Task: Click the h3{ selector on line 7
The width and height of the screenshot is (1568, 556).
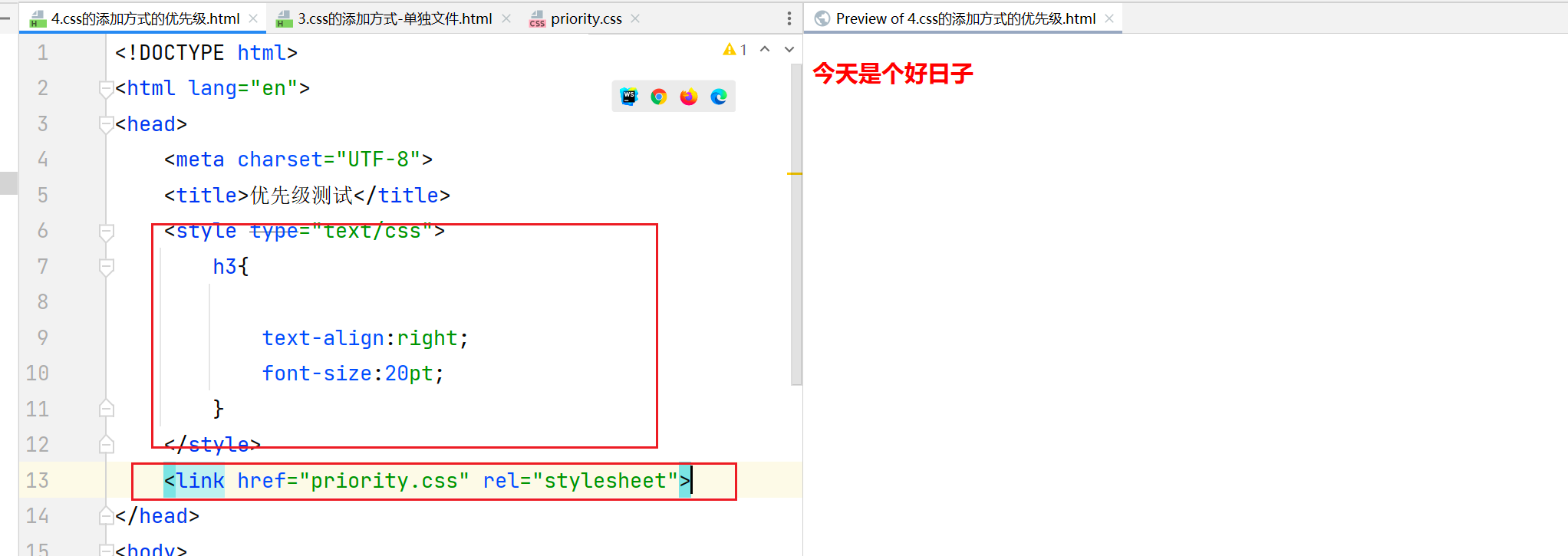Action: click(x=231, y=267)
